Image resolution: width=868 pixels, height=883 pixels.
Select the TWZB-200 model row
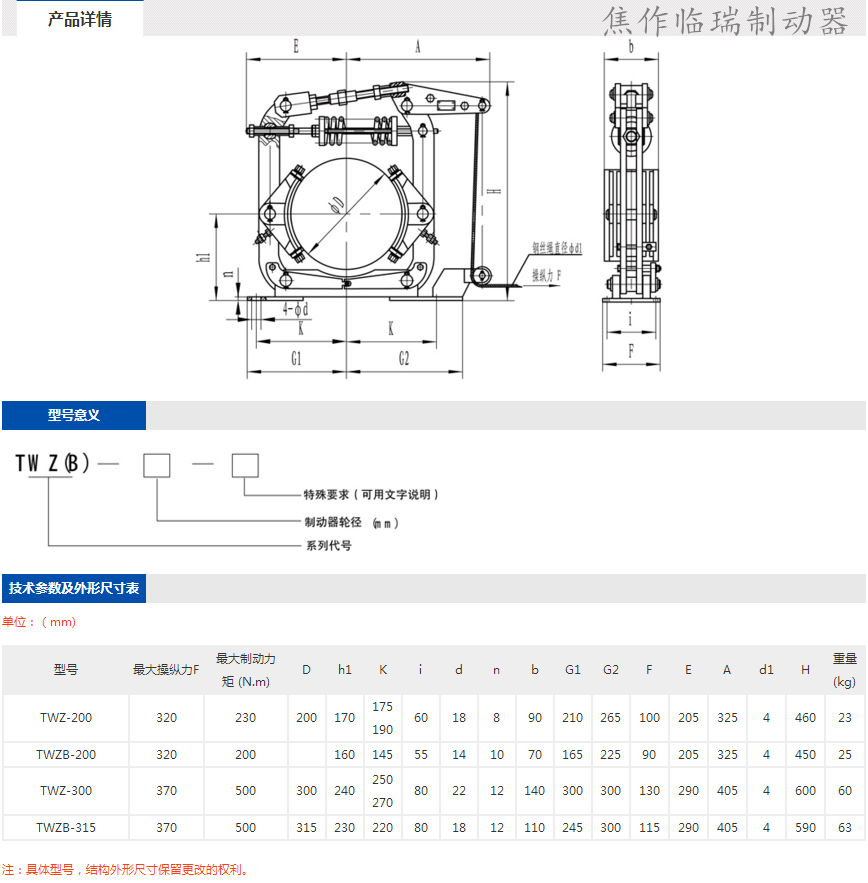66,755
